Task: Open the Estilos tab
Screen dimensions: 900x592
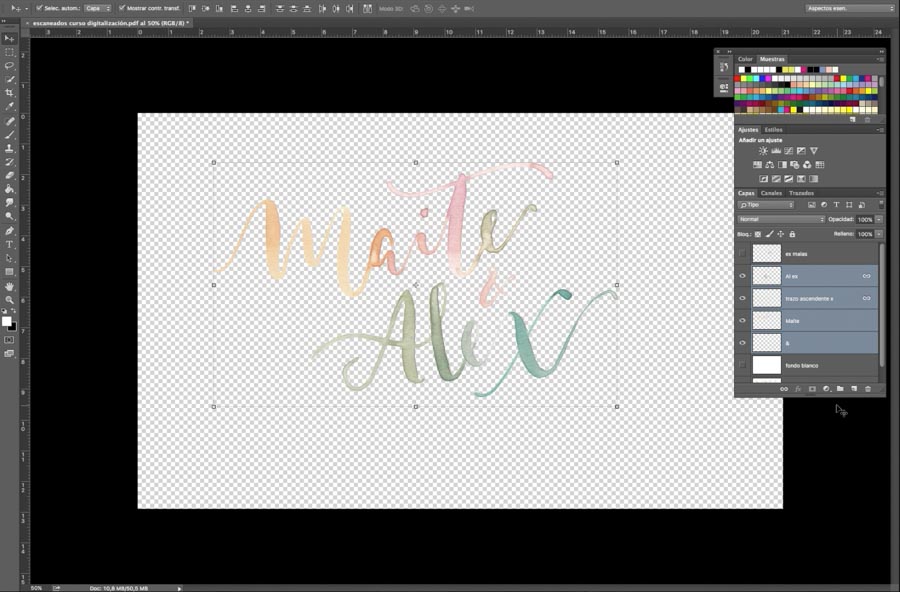Action: coord(773,130)
